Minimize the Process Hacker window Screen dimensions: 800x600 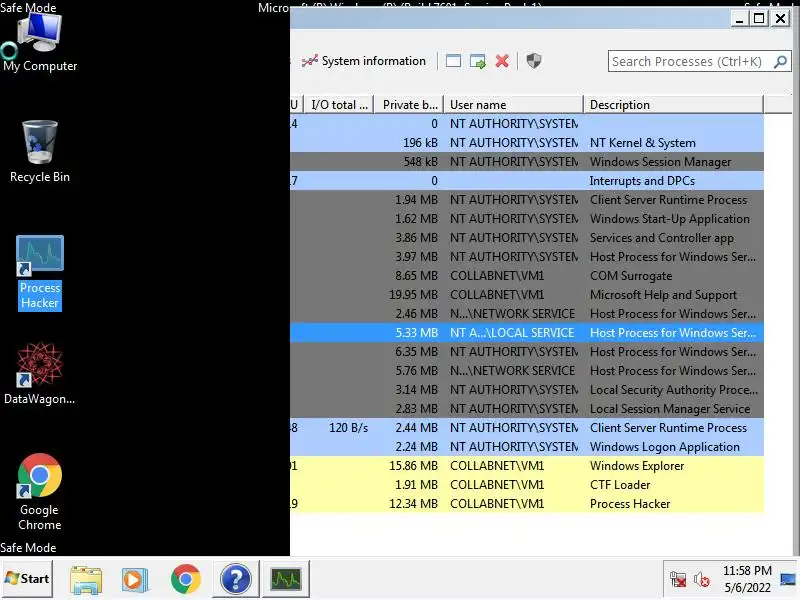[739, 19]
